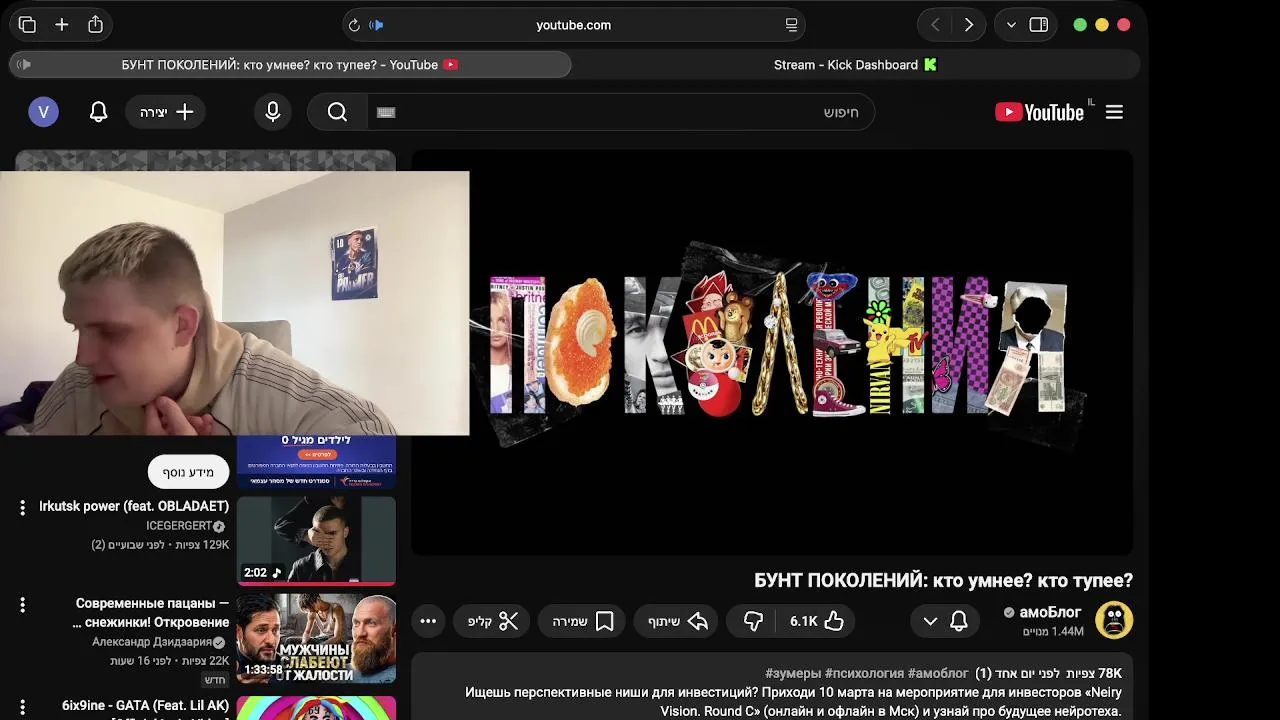The height and width of the screenshot is (720, 1280).
Task: Switch to Stream - Kick Dashboard tab
Action: (855, 65)
